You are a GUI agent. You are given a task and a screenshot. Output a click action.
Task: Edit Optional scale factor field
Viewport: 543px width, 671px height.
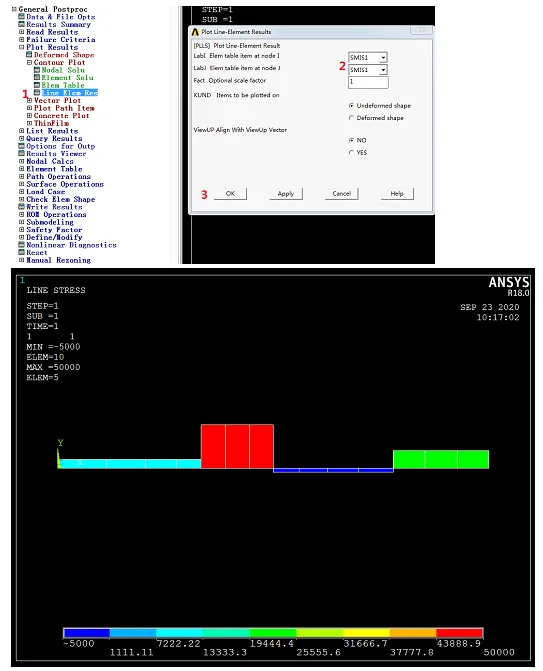click(x=368, y=82)
